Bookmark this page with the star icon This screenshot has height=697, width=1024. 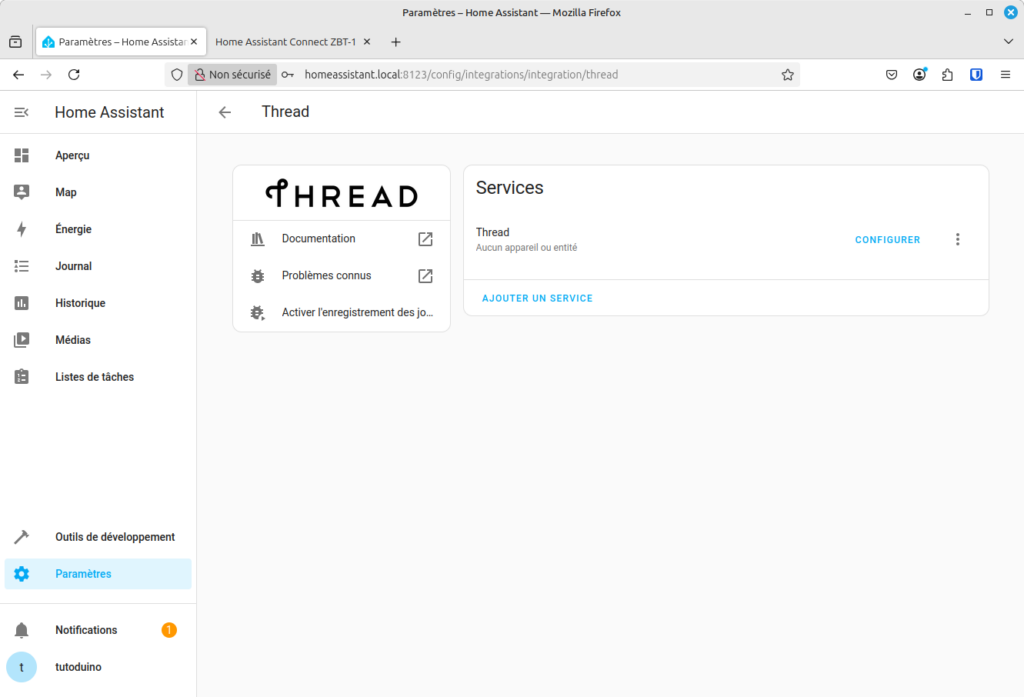click(x=788, y=74)
